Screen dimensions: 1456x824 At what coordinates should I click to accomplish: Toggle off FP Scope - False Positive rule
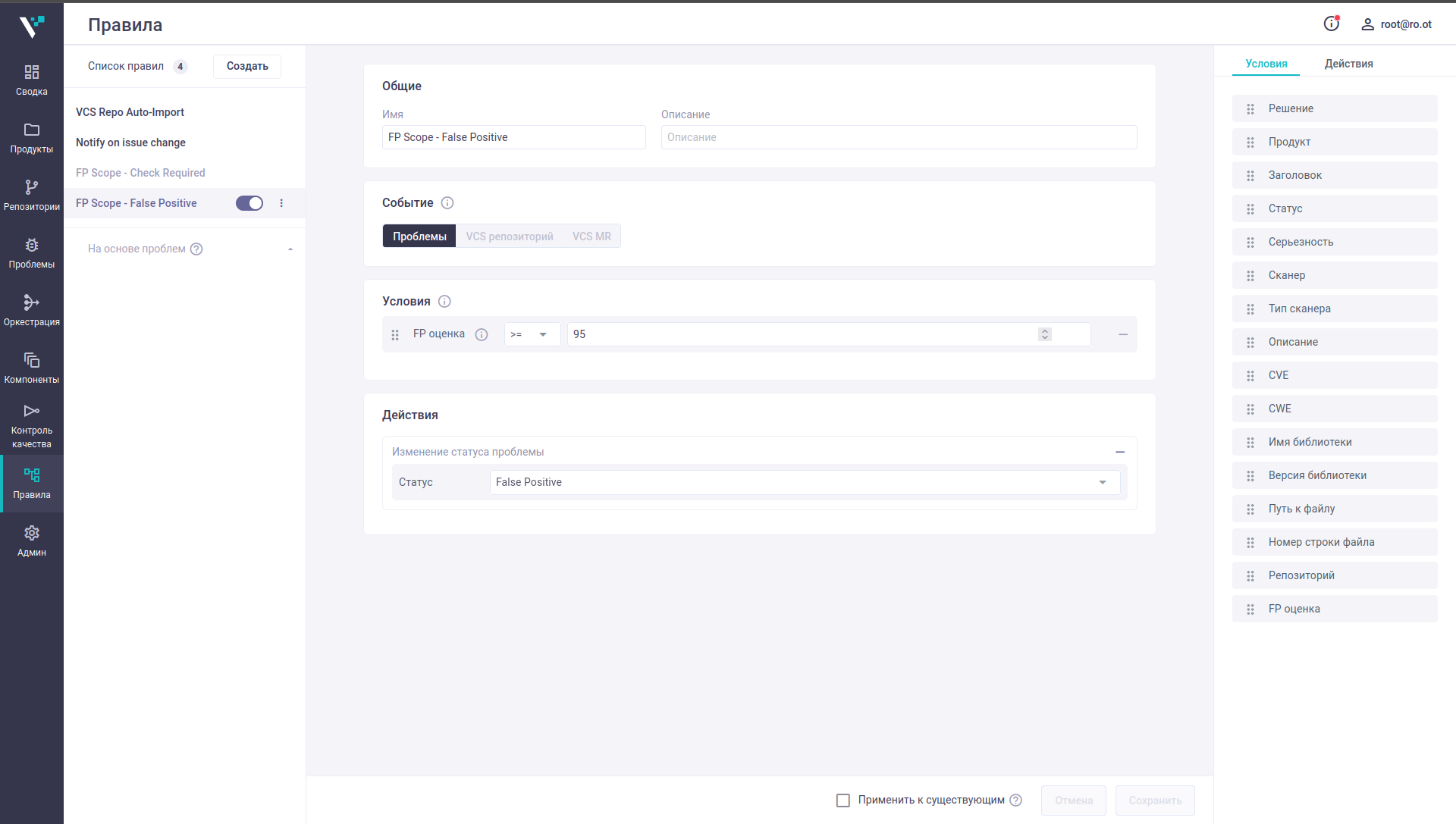249,203
